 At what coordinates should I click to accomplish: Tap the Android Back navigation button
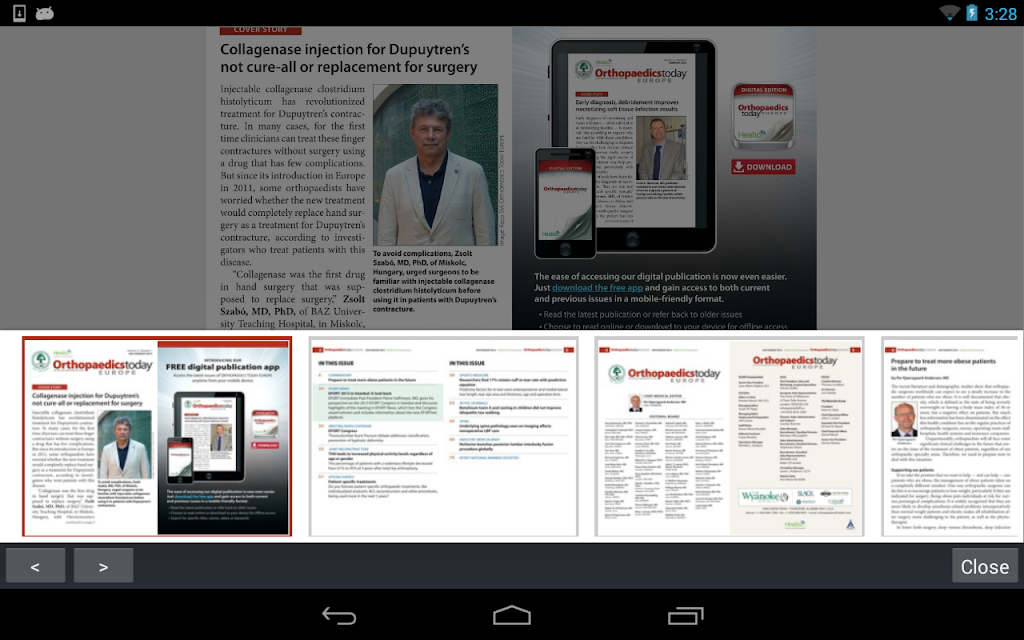(339, 615)
